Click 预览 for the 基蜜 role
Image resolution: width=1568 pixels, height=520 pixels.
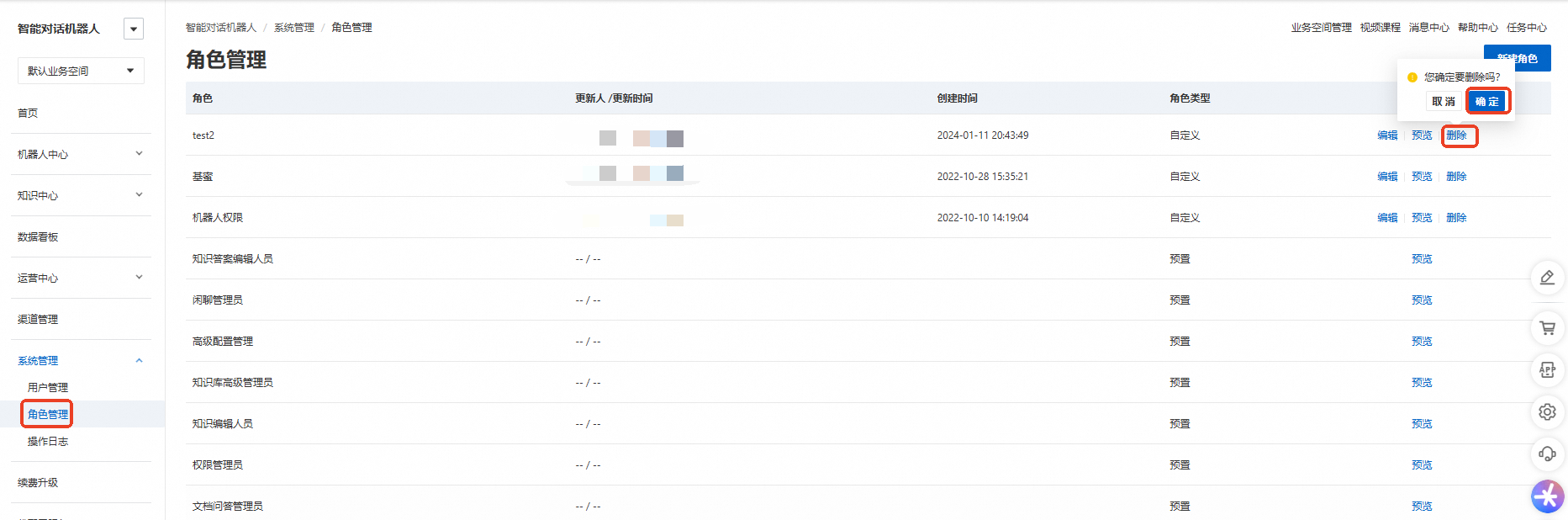click(x=1422, y=177)
